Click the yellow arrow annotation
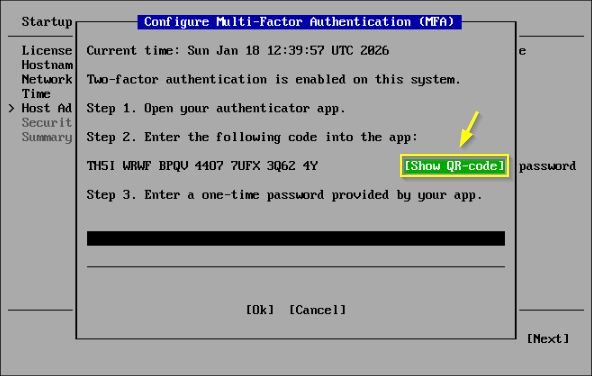This screenshot has width=592, height=376. (469, 129)
